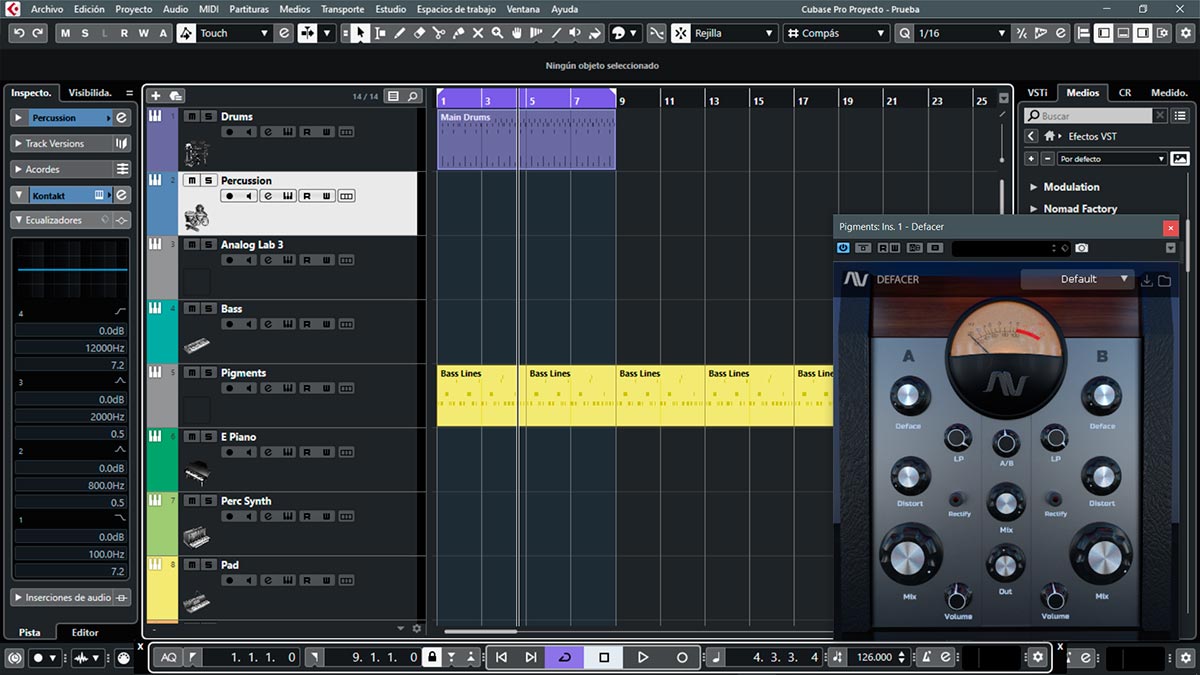The image size is (1200, 675).
Task: Click the Main Drums clip
Action: click(x=526, y=139)
